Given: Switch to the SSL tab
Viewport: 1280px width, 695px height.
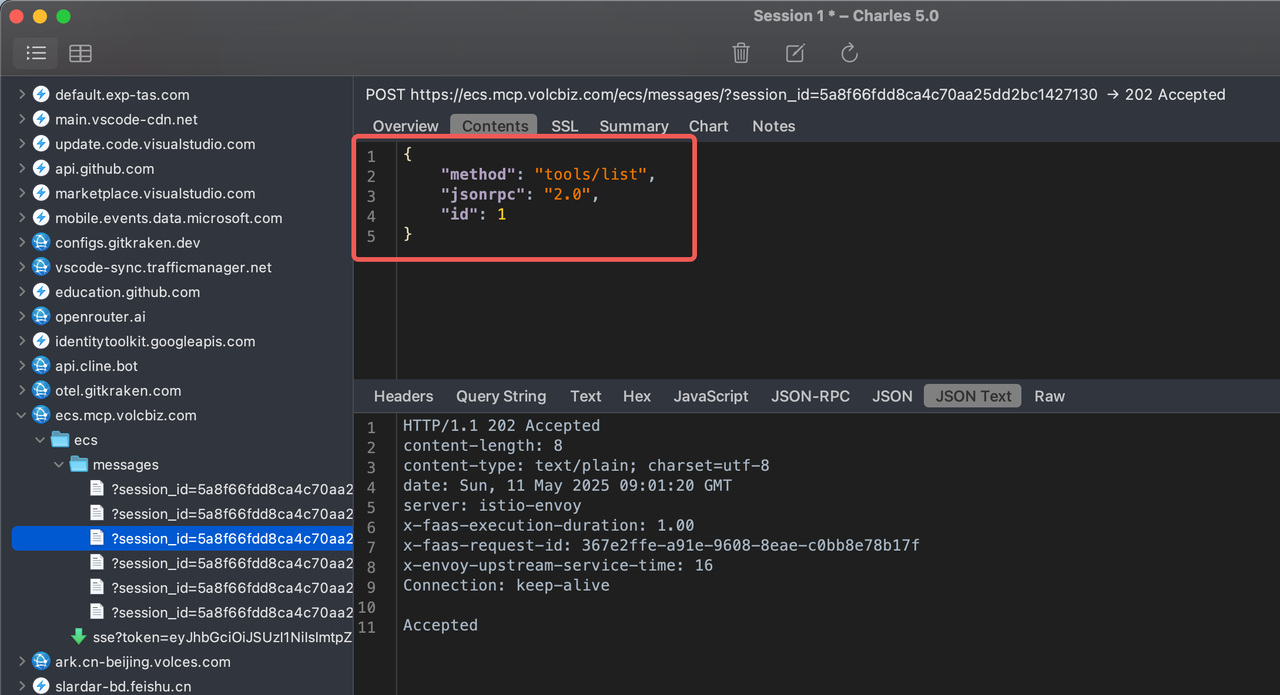Looking at the screenshot, I should 564,126.
